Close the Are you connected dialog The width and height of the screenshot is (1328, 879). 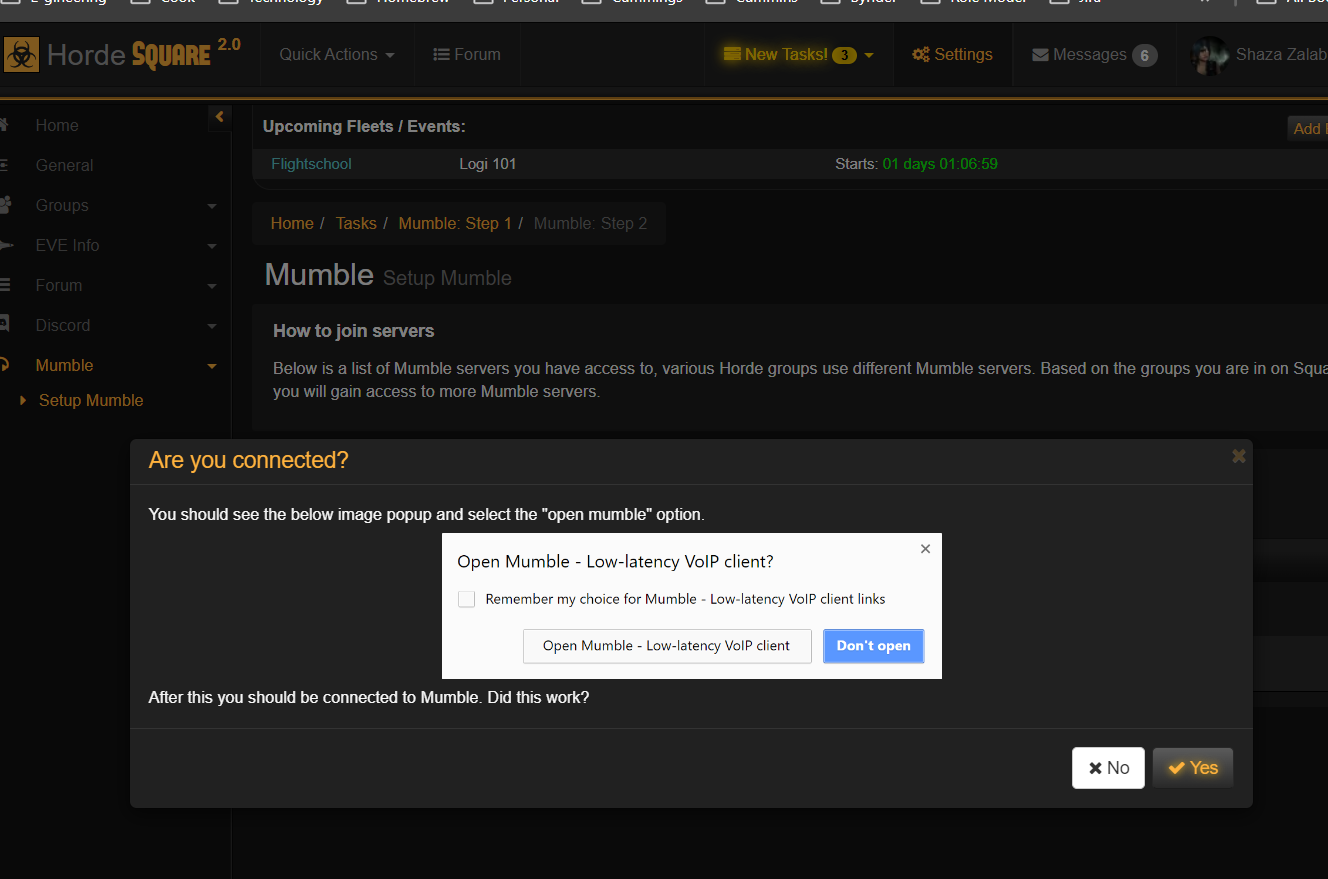(1239, 456)
